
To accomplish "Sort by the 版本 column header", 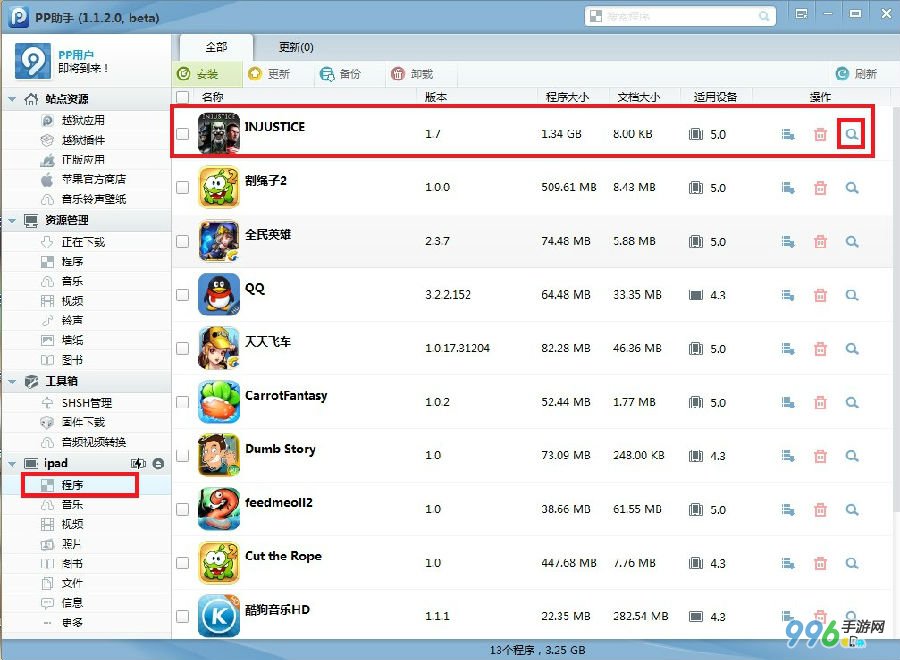I will [436, 97].
